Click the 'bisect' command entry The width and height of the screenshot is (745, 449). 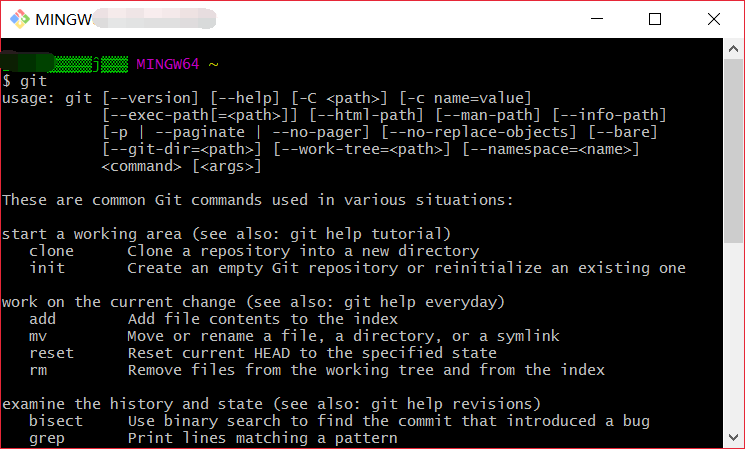pyautogui.click(x=56, y=421)
